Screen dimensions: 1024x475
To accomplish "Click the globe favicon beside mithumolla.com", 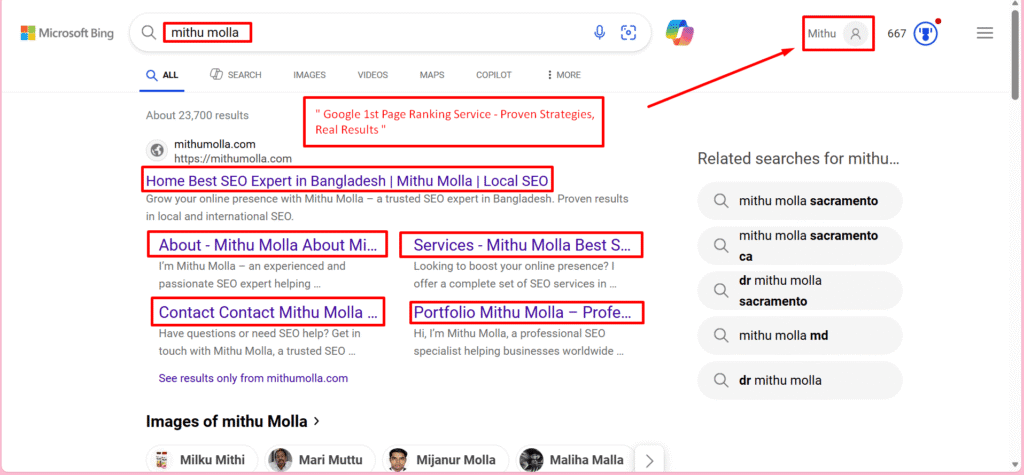I will point(157,150).
